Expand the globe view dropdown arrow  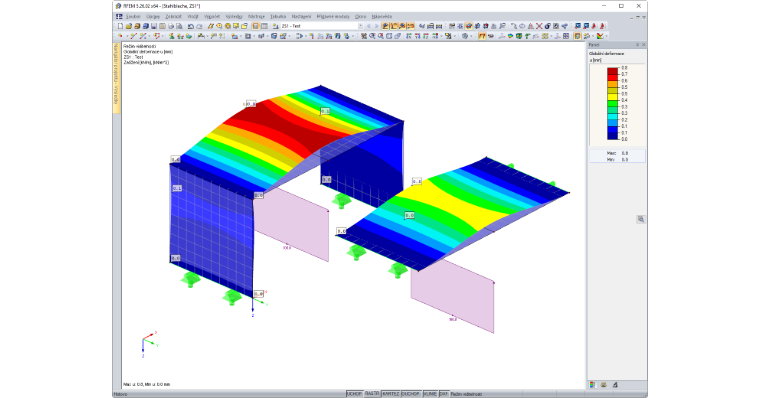(x=471, y=36)
